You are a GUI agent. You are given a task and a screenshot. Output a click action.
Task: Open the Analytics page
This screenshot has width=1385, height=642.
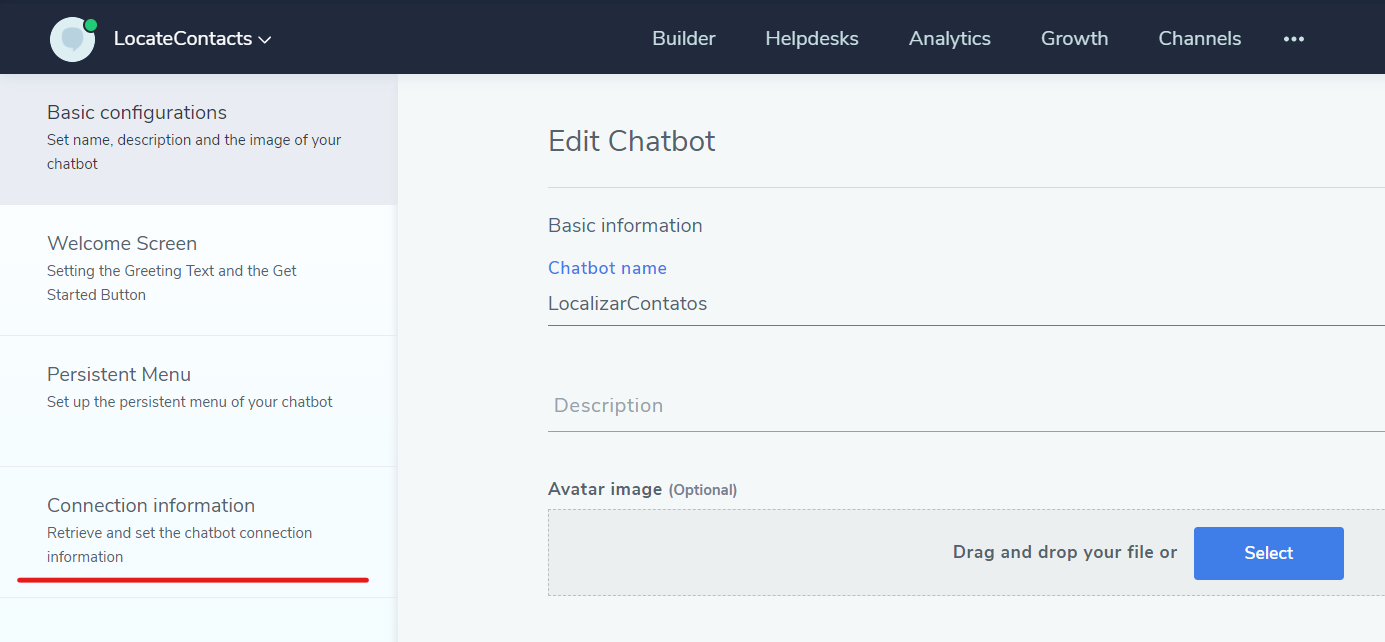tap(949, 39)
